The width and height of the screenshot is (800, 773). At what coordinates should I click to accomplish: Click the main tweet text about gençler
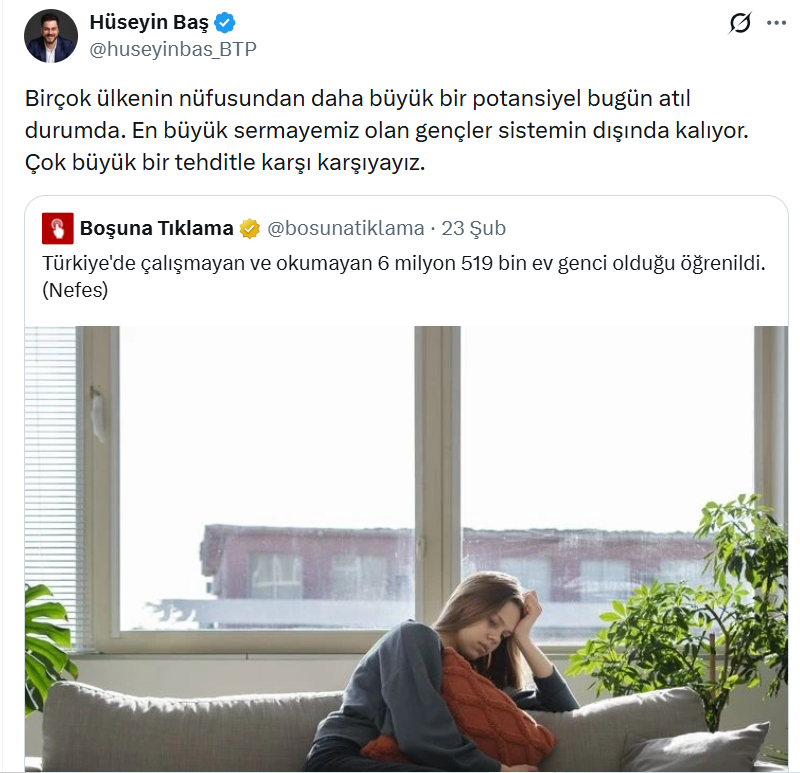pyautogui.click(x=386, y=130)
